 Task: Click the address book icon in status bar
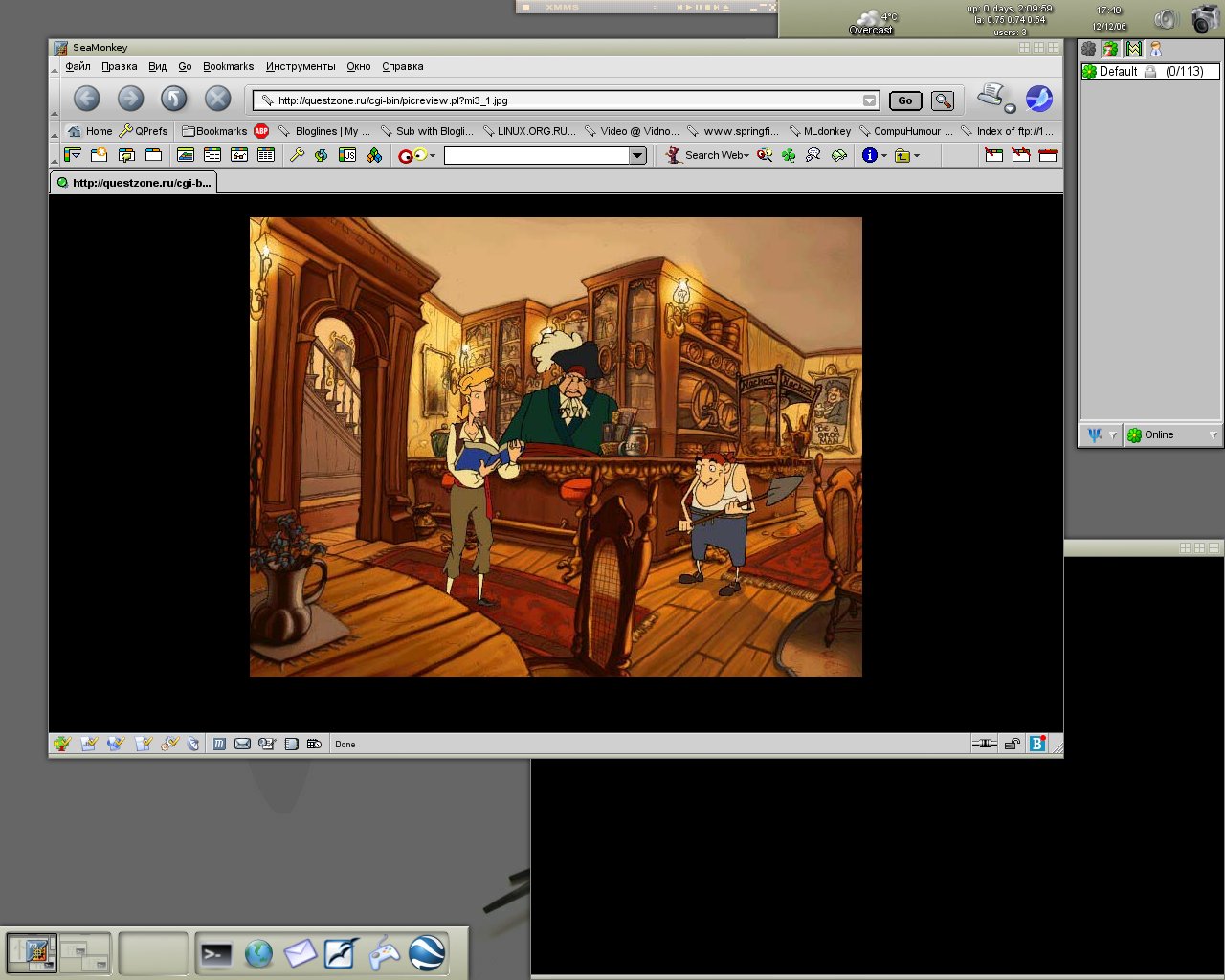click(x=291, y=744)
